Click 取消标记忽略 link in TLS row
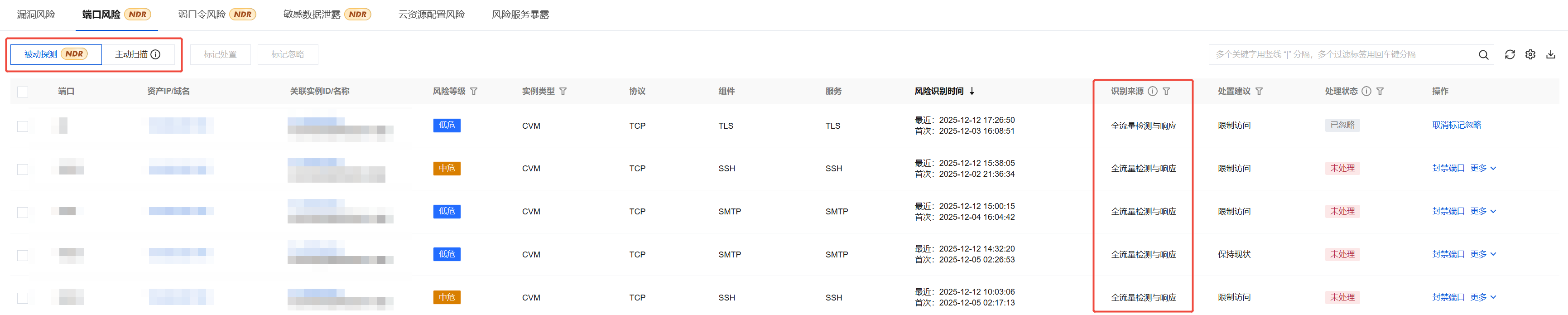 click(1456, 125)
